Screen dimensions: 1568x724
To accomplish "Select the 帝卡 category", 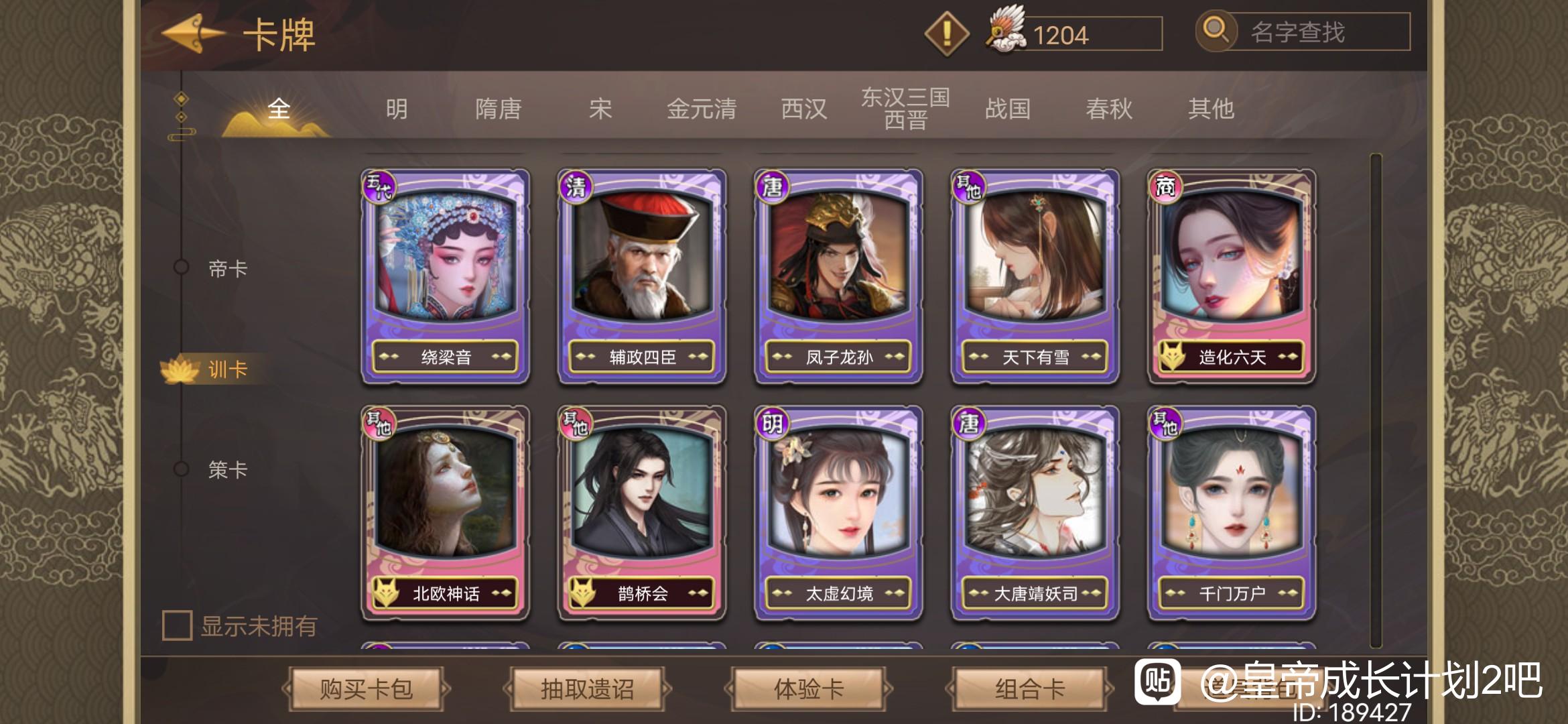I will click(x=228, y=269).
